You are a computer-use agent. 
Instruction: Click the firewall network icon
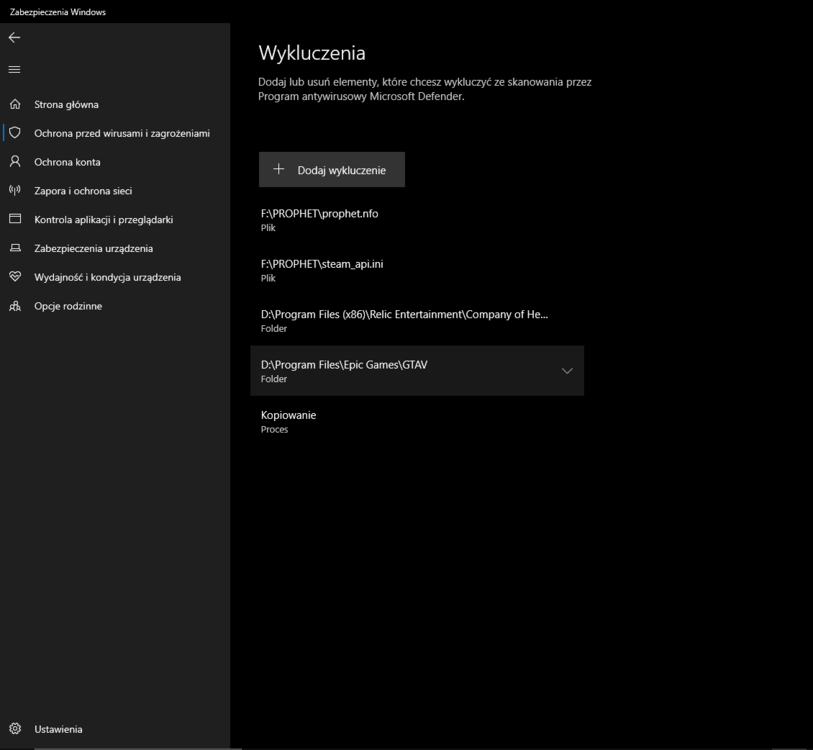point(14,190)
